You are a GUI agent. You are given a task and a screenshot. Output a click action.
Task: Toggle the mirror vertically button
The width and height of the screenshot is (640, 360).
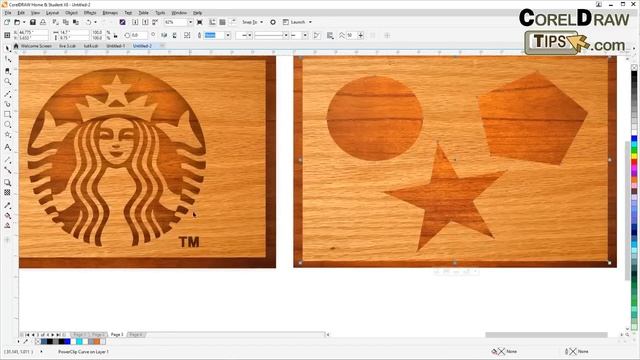point(174,36)
